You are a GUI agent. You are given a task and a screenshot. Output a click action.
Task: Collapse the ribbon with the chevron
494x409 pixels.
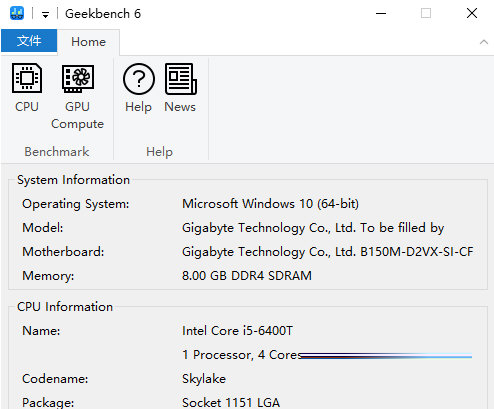[x=484, y=42]
